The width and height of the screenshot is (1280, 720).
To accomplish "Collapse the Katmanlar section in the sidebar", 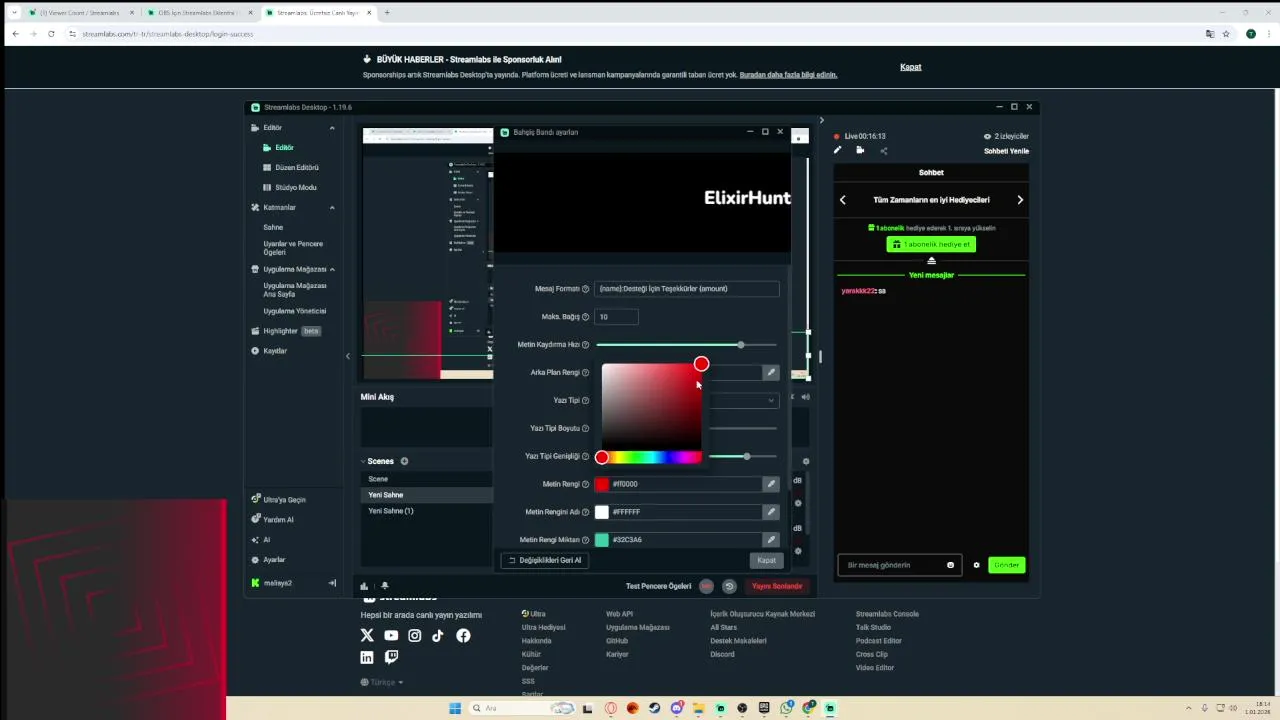I will (x=332, y=208).
